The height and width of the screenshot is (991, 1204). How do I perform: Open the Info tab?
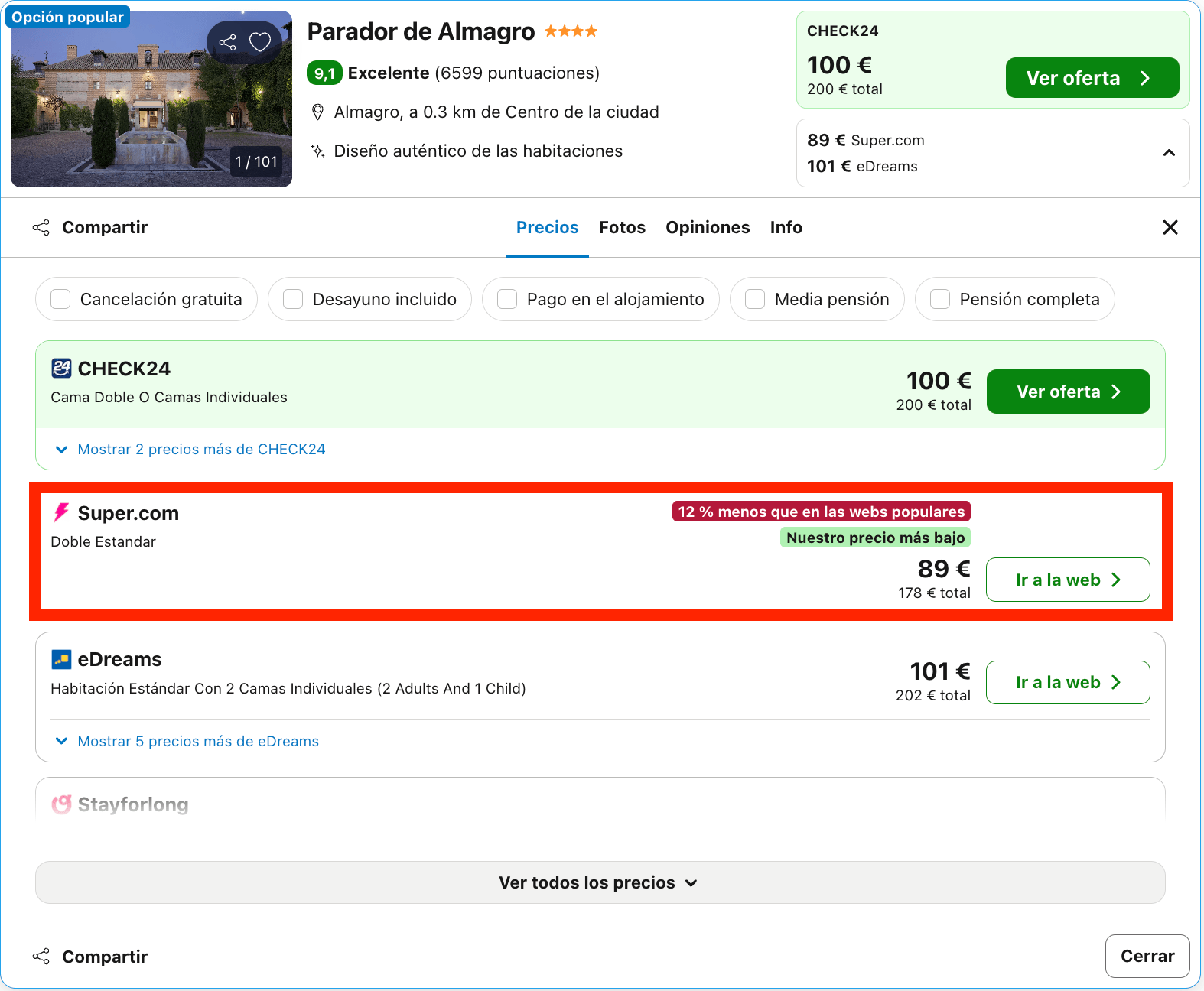(786, 227)
